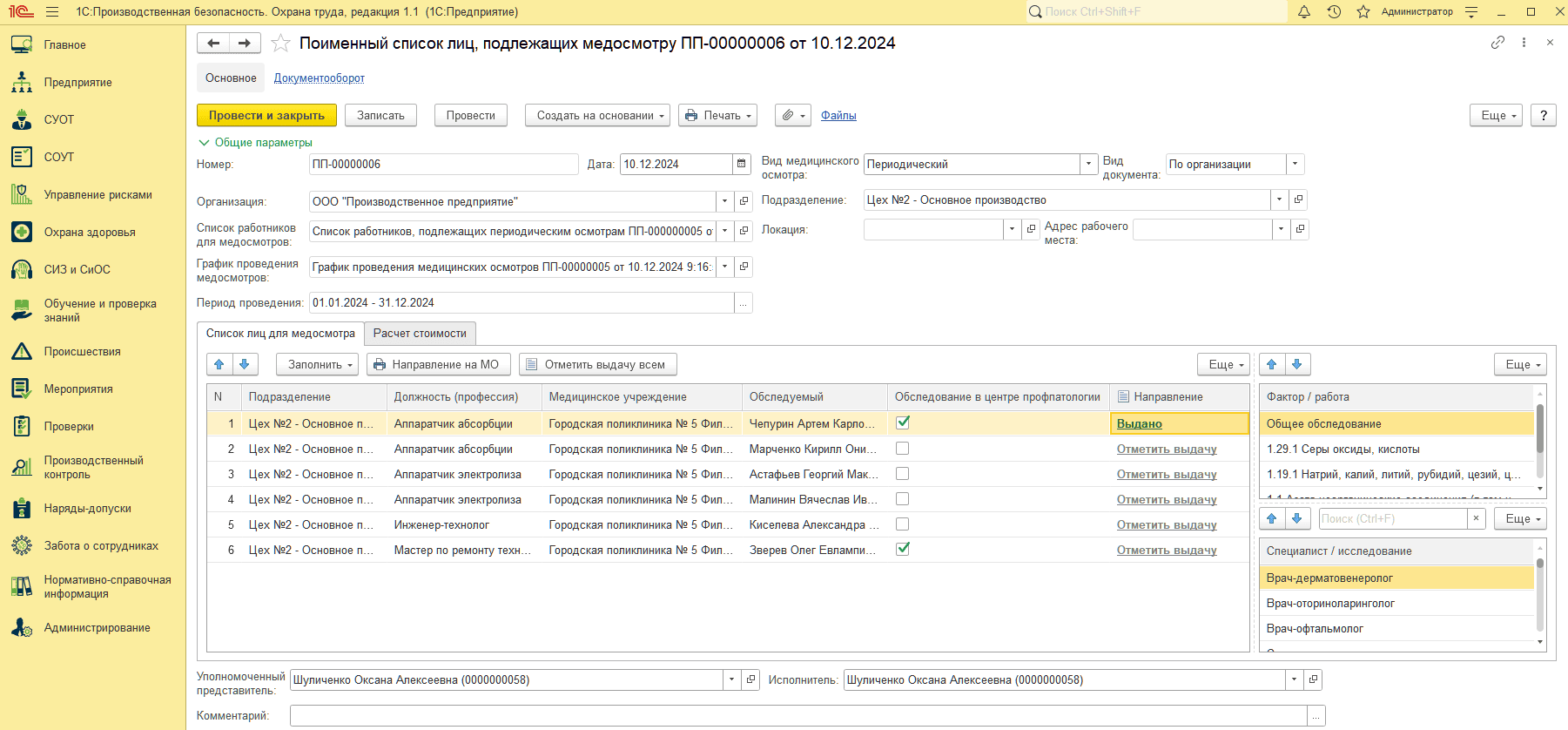Open Вид медицинского осмотра dropdown
The width and height of the screenshot is (1568, 730).
1088,164
